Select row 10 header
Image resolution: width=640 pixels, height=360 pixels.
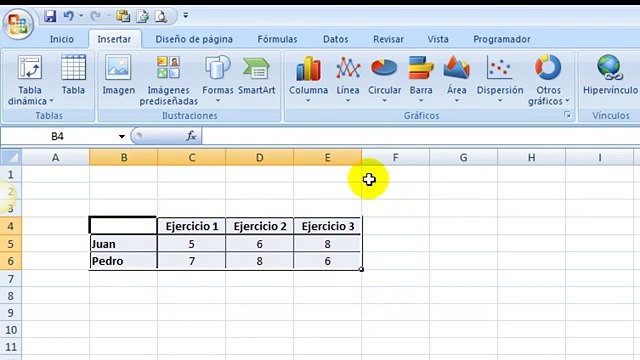[x=11, y=330]
